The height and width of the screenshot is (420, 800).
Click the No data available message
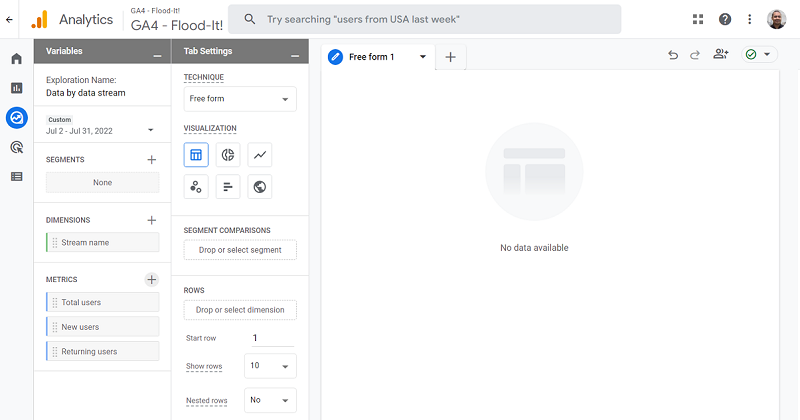[x=534, y=248]
